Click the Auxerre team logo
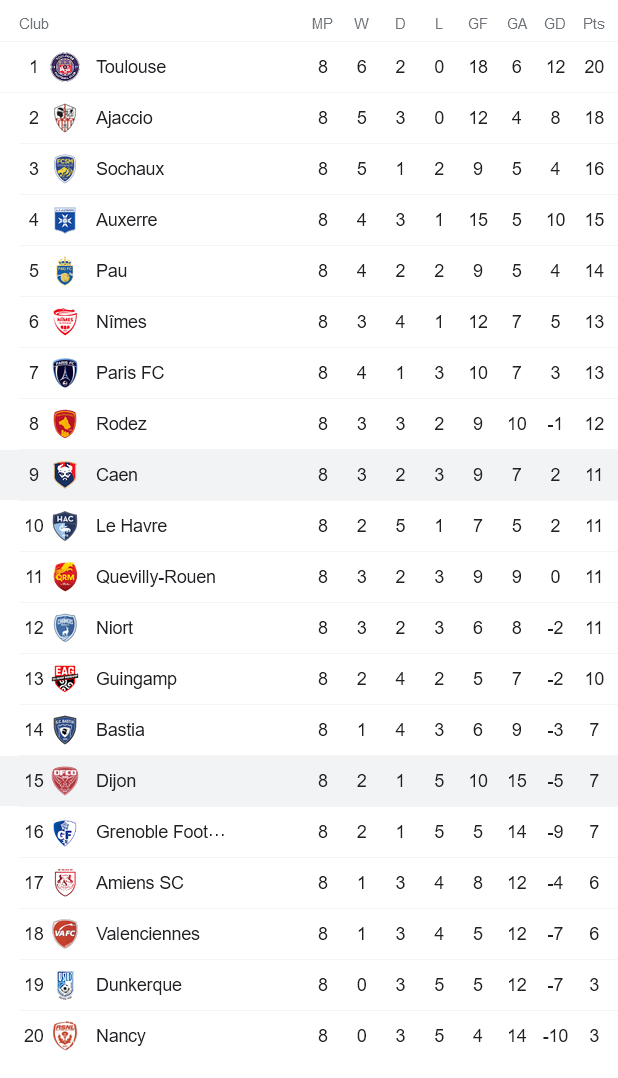The width and height of the screenshot is (618, 1078). click(x=64, y=219)
